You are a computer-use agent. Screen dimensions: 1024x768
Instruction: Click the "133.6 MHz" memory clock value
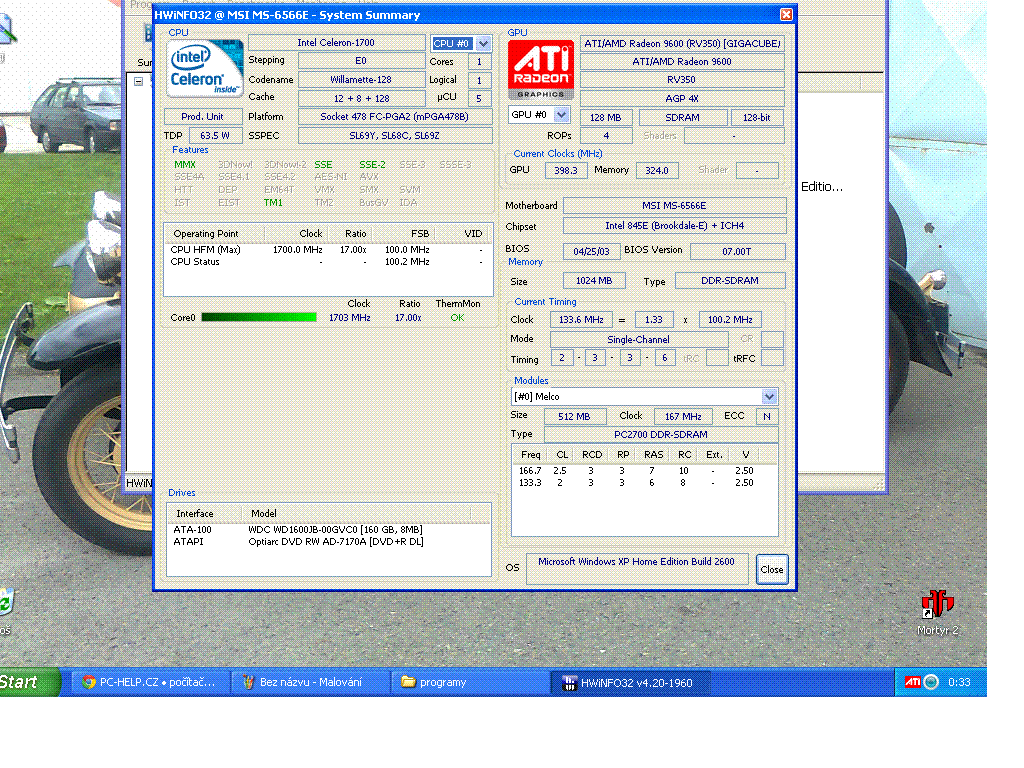[x=581, y=320]
